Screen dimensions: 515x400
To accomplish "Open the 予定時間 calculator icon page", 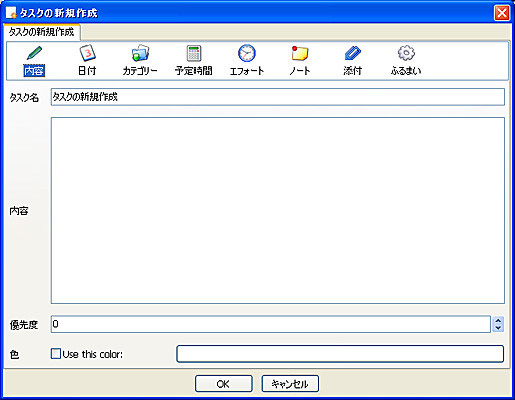I will coord(194,53).
